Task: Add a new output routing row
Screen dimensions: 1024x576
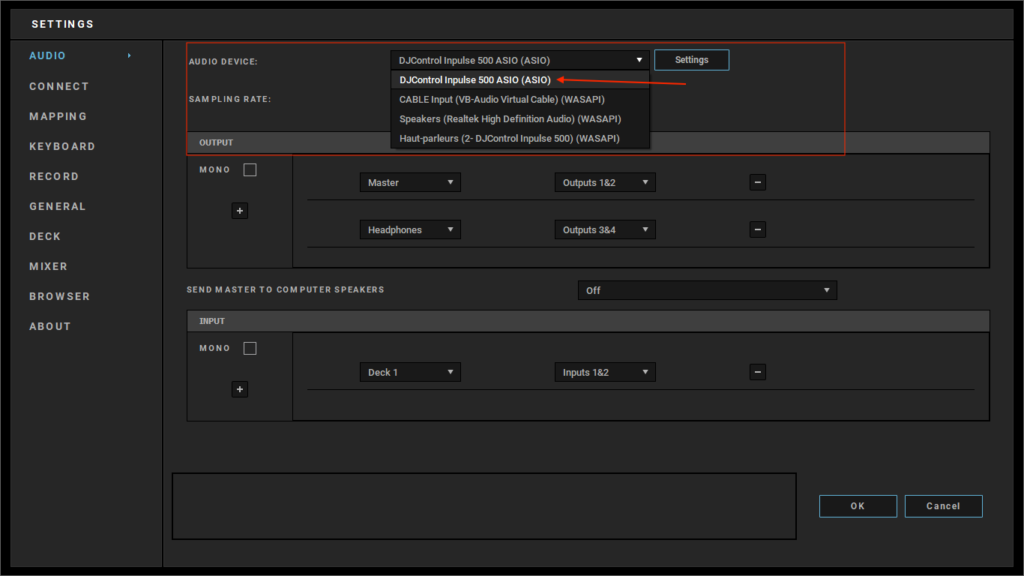Action: 240,211
